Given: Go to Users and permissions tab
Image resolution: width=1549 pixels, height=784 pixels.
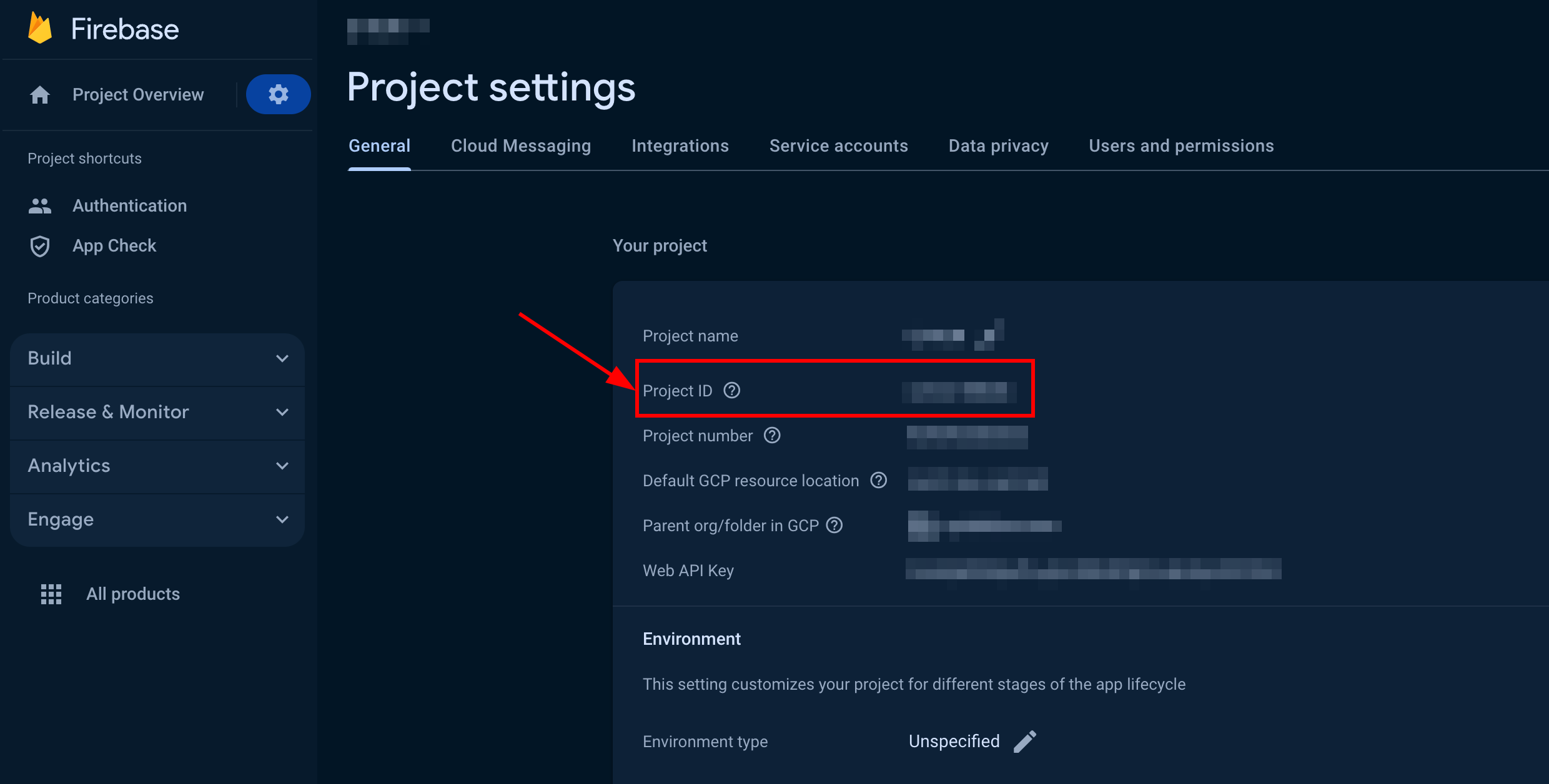Looking at the screenshot, I should click(1181, 145).
